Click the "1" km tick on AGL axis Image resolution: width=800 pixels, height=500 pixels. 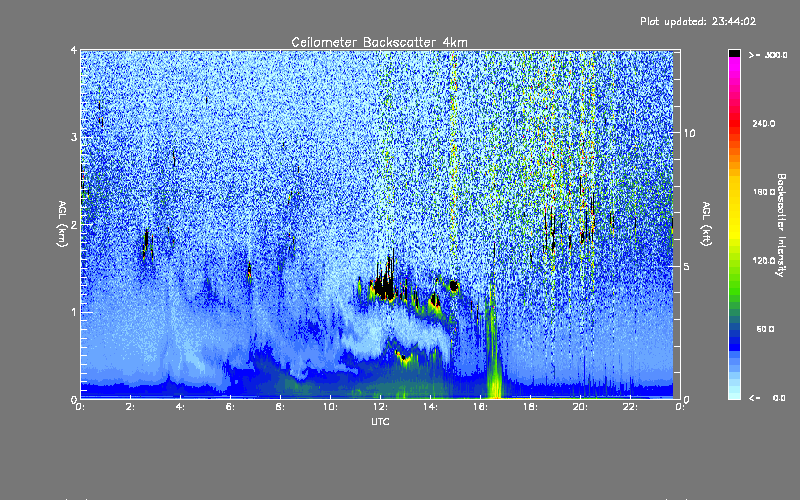tap(74, 312)
